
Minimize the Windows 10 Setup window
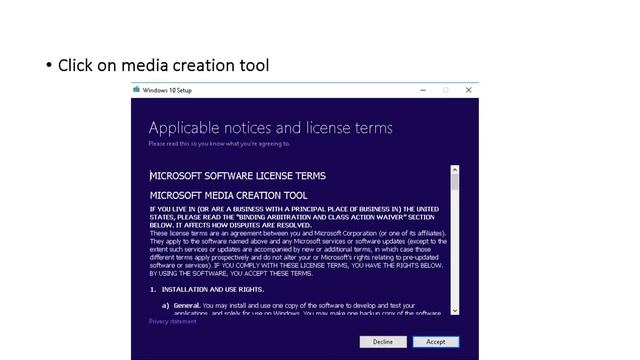tap(423, 90)
